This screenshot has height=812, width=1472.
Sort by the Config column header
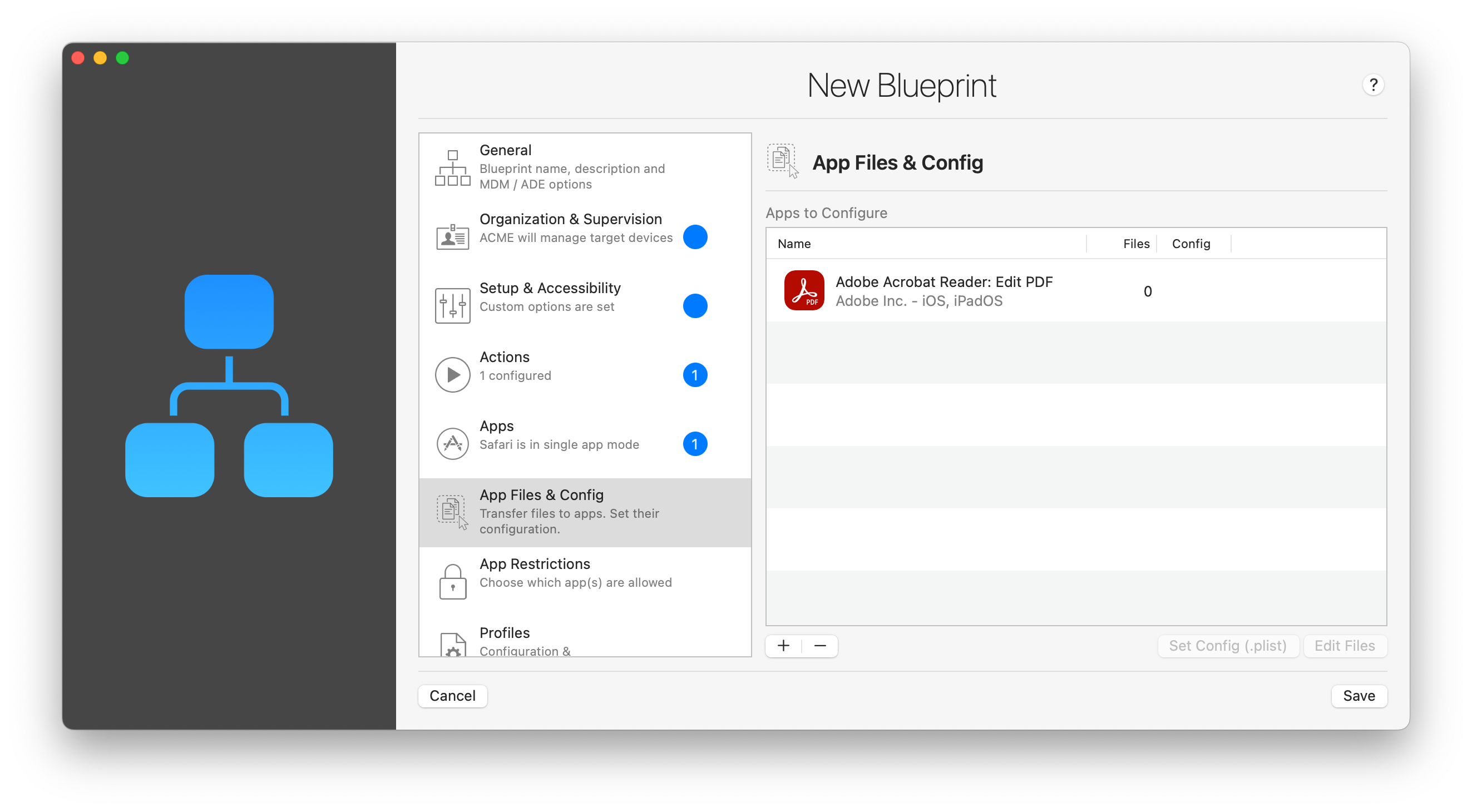click(1193, 244)
